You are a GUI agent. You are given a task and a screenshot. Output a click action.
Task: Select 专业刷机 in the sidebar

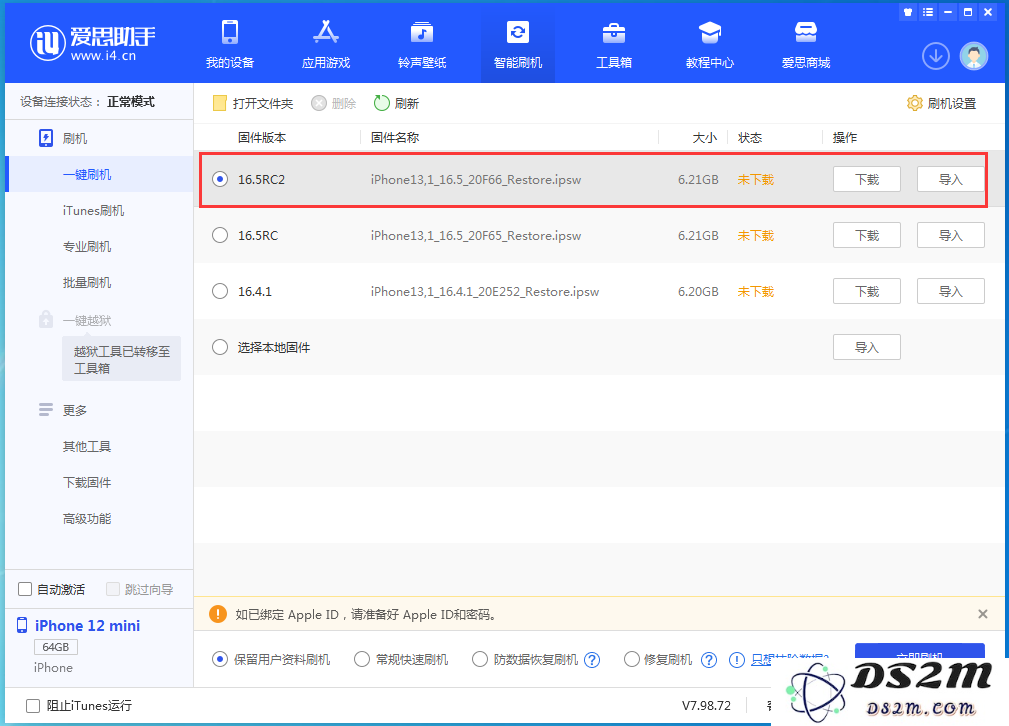[87, 247]
